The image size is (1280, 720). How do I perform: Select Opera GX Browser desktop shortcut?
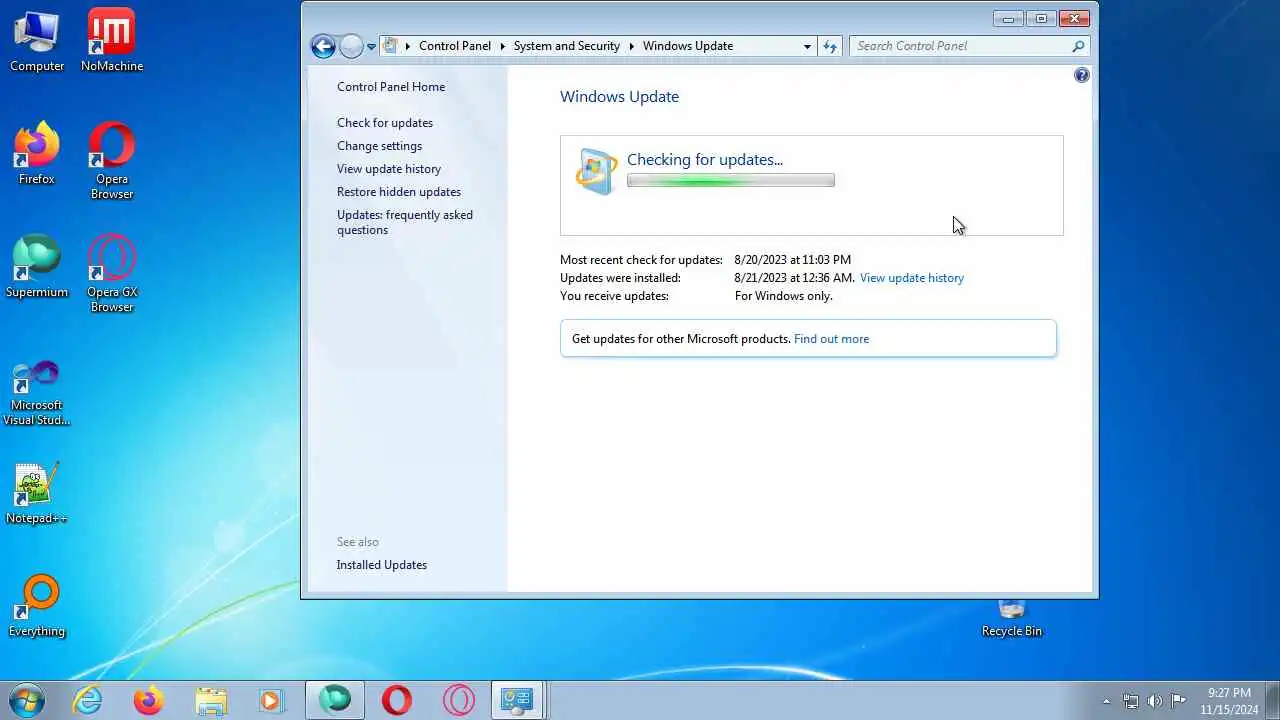112,274
